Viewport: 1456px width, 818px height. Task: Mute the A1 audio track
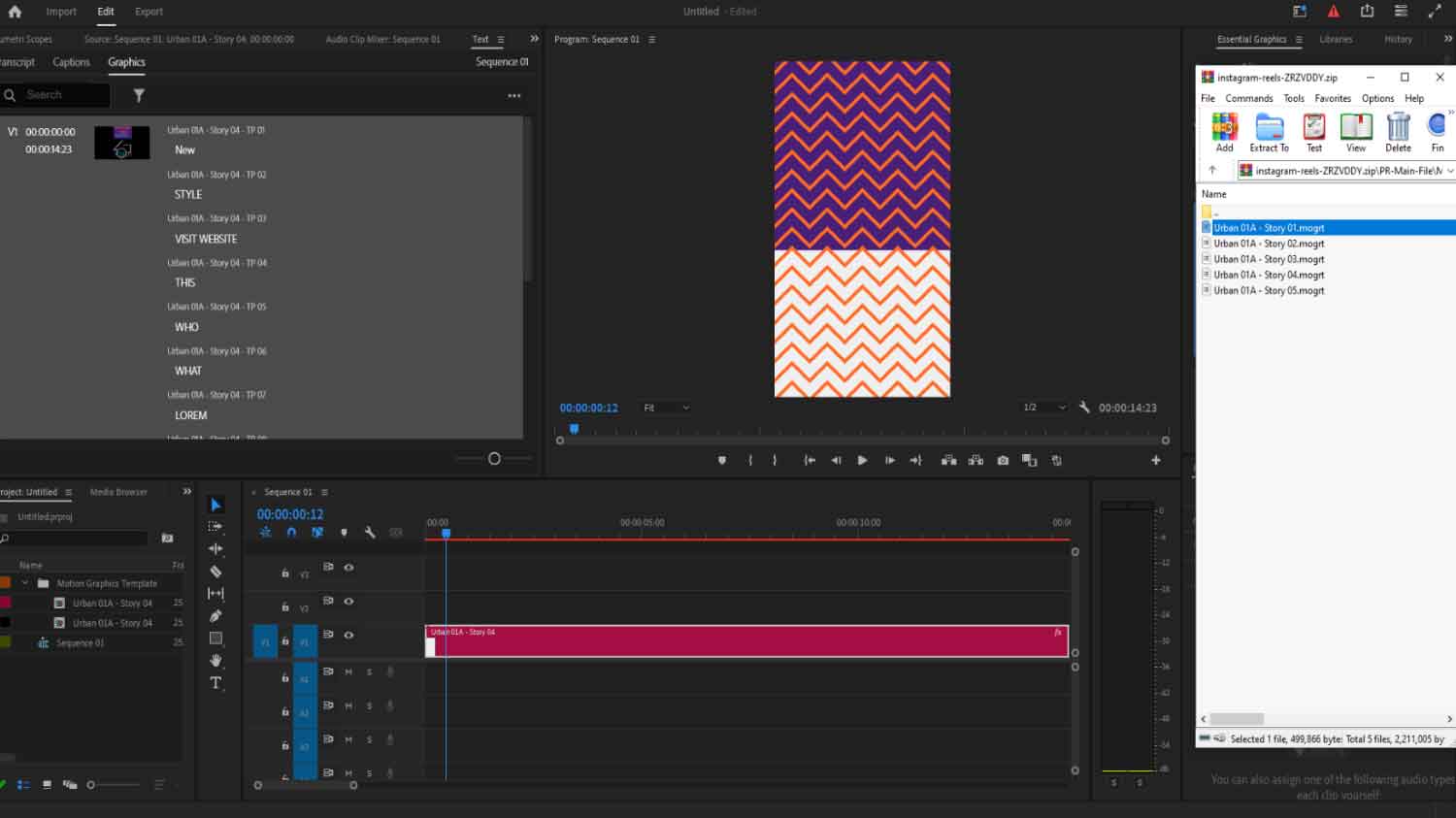pos(349,671)
